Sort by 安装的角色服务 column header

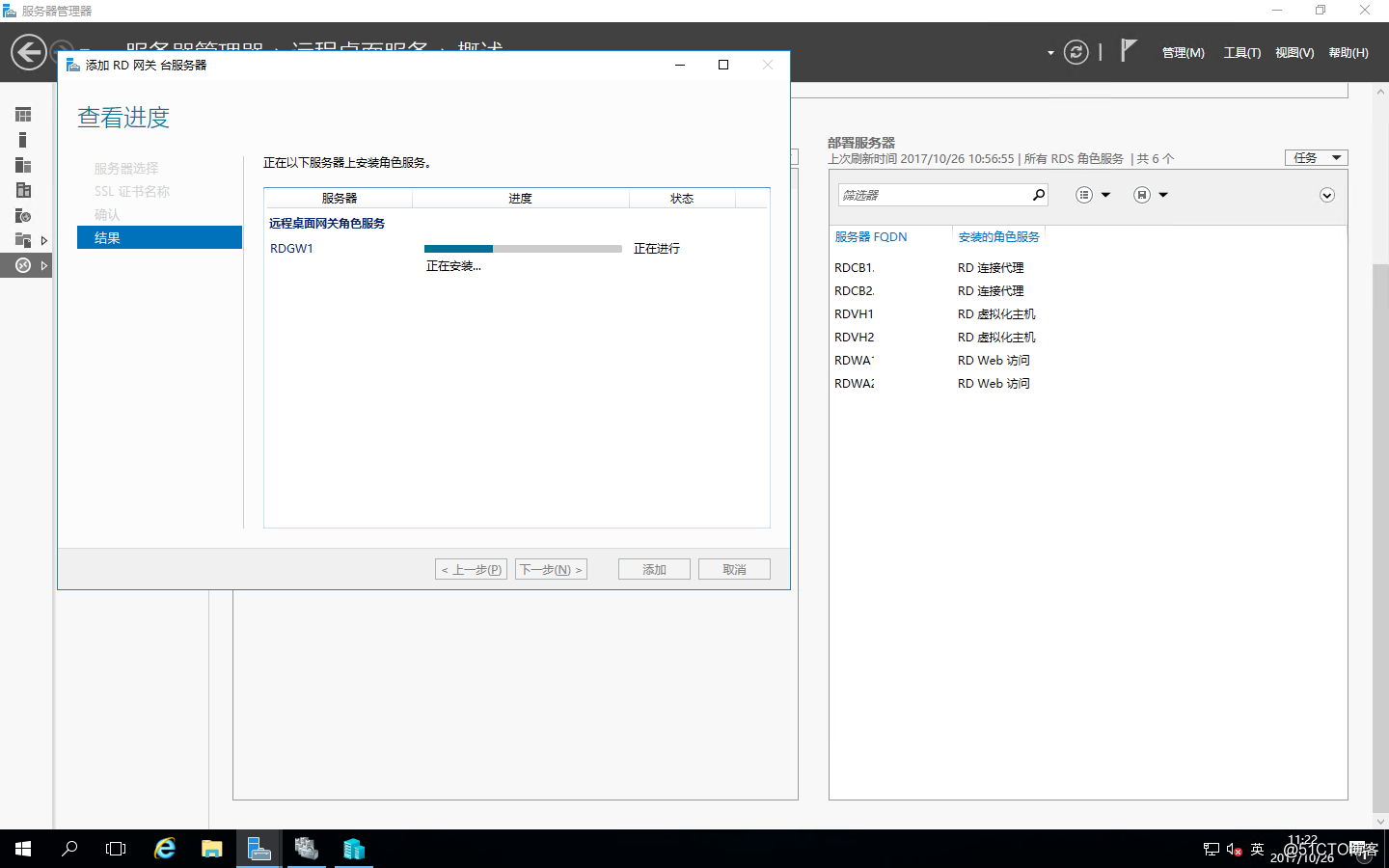(x=998, y=236)
